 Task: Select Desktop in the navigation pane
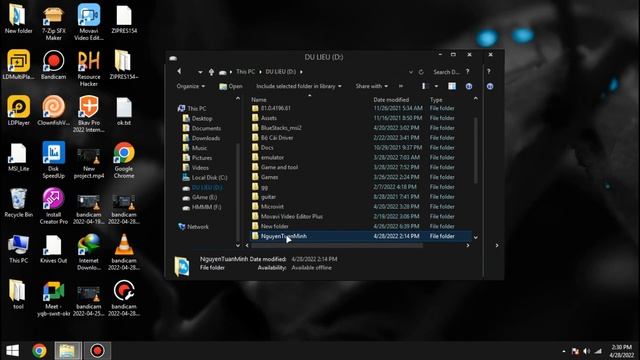(198, 118)
